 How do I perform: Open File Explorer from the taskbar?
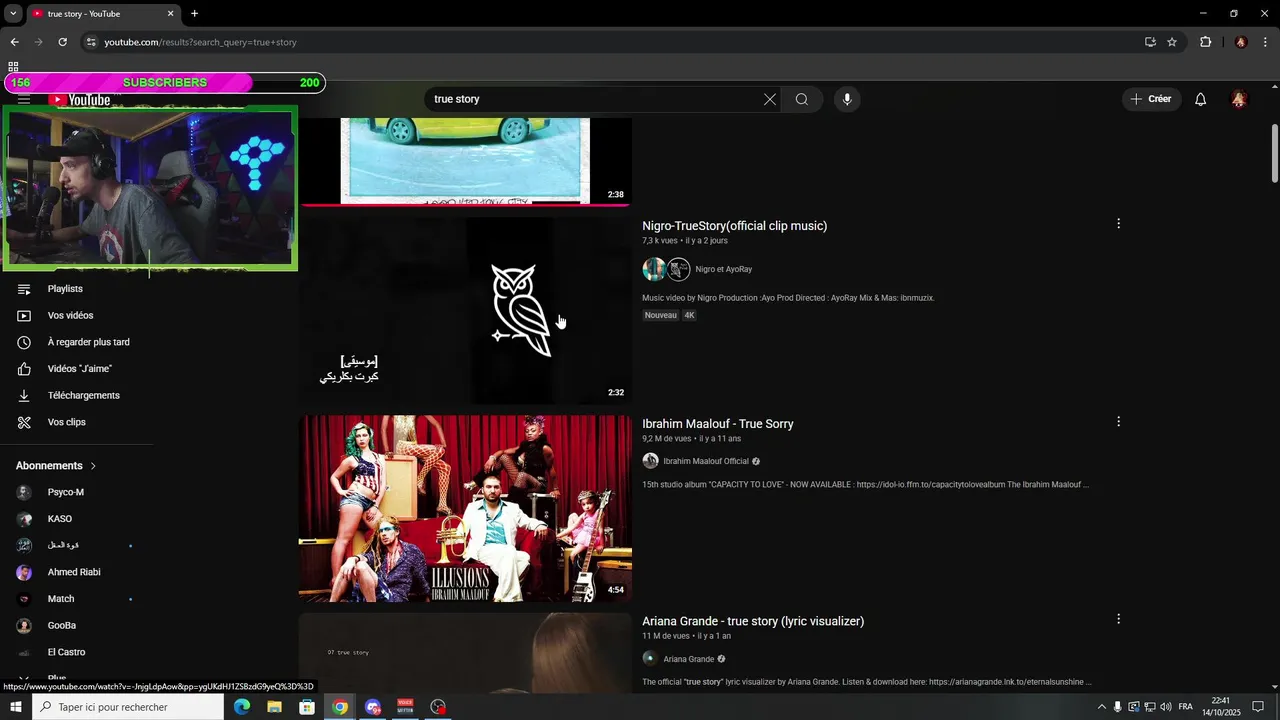[274, 707]
